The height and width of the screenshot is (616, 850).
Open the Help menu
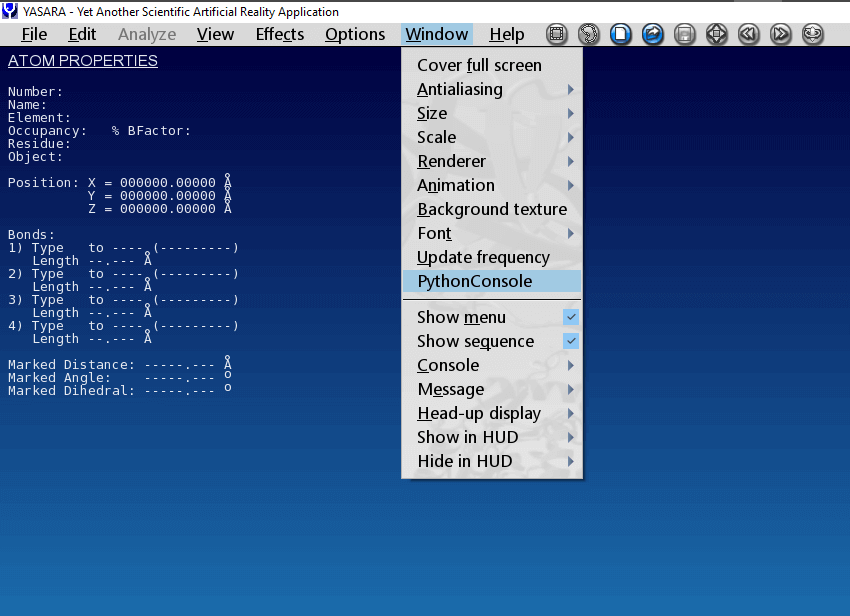pyautogui.click(x=507, y=34)
